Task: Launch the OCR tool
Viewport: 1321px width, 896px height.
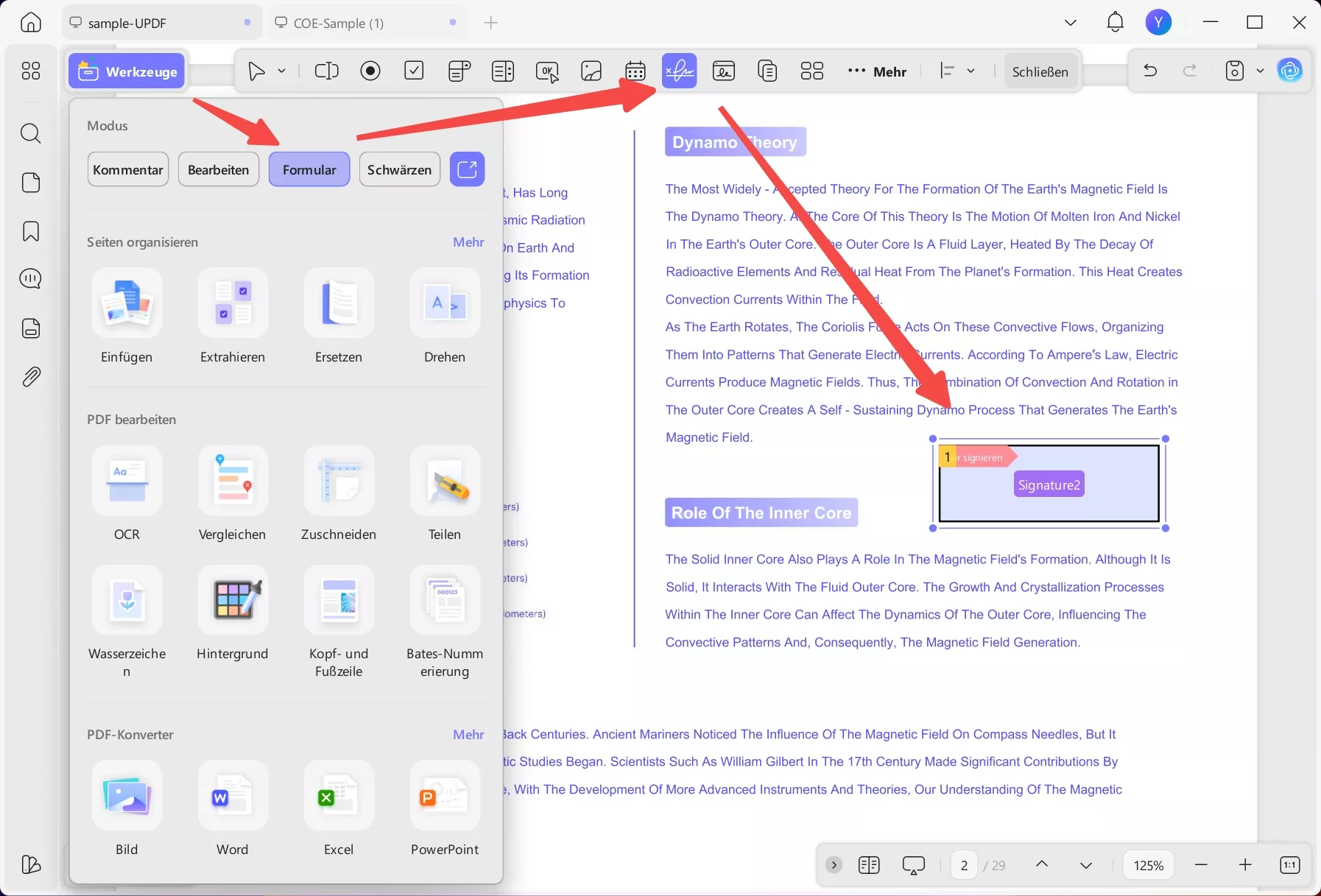Action: [127, 494]
